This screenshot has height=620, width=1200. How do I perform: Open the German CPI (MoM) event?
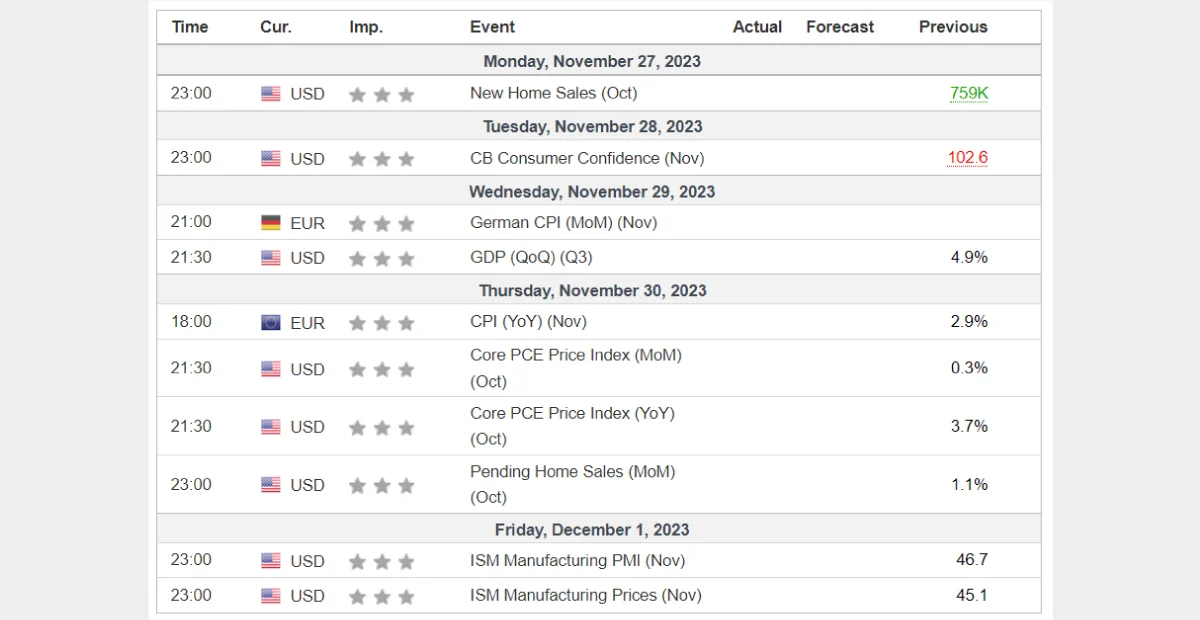(563, 223)
